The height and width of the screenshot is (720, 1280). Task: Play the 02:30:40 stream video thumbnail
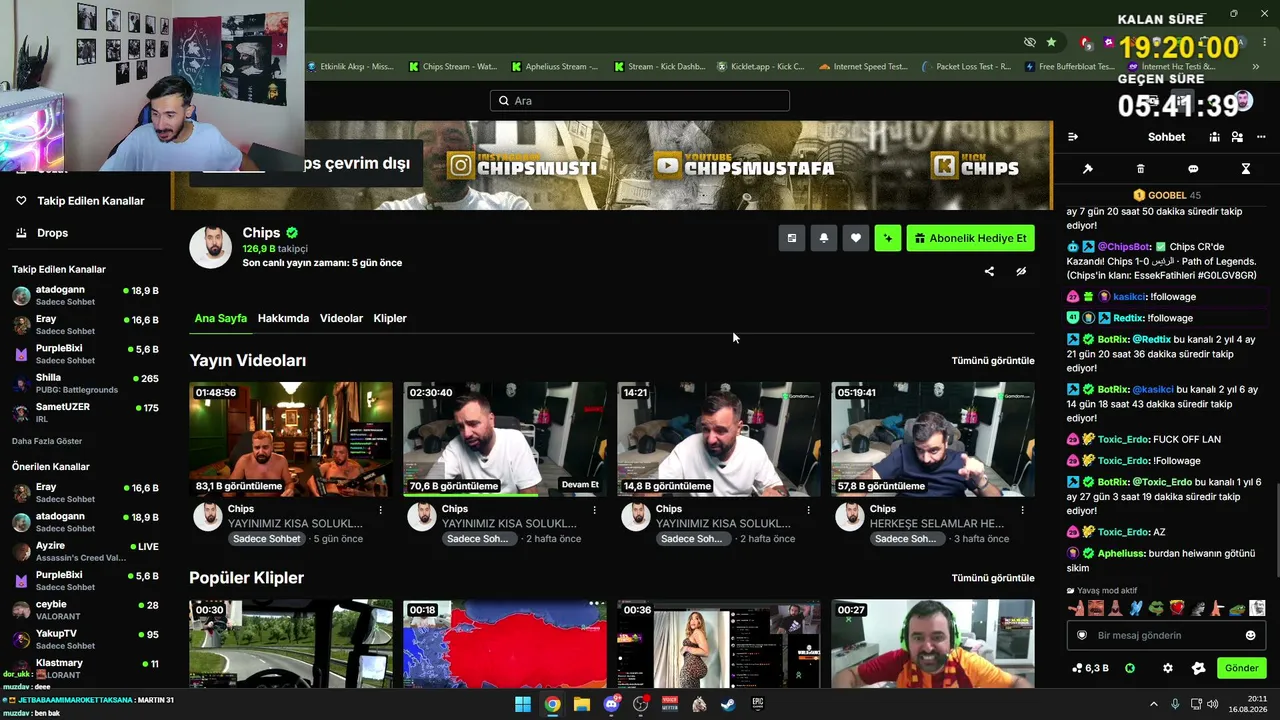pos(505,439)
